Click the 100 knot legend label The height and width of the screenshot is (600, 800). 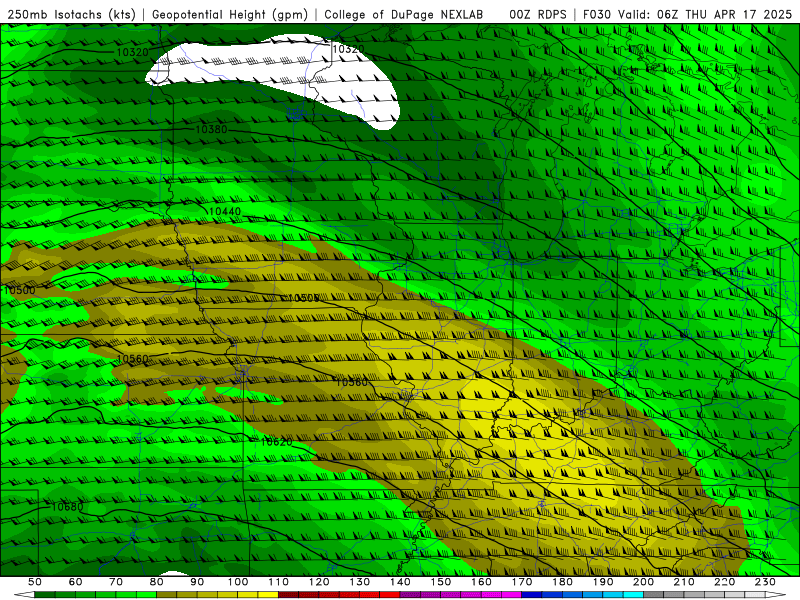click(238, 582)
